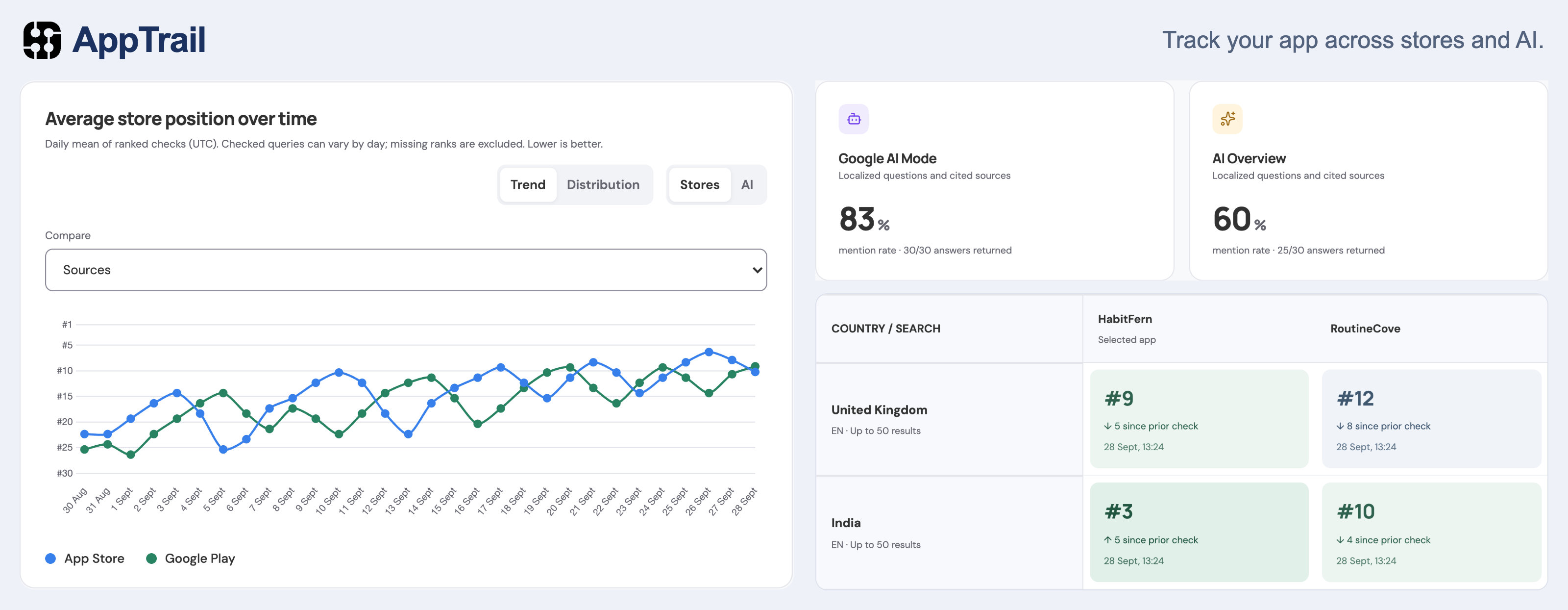1568x610 pixels.
Task: Open the Google AI Mode card
Action: [x=995, y=181]
